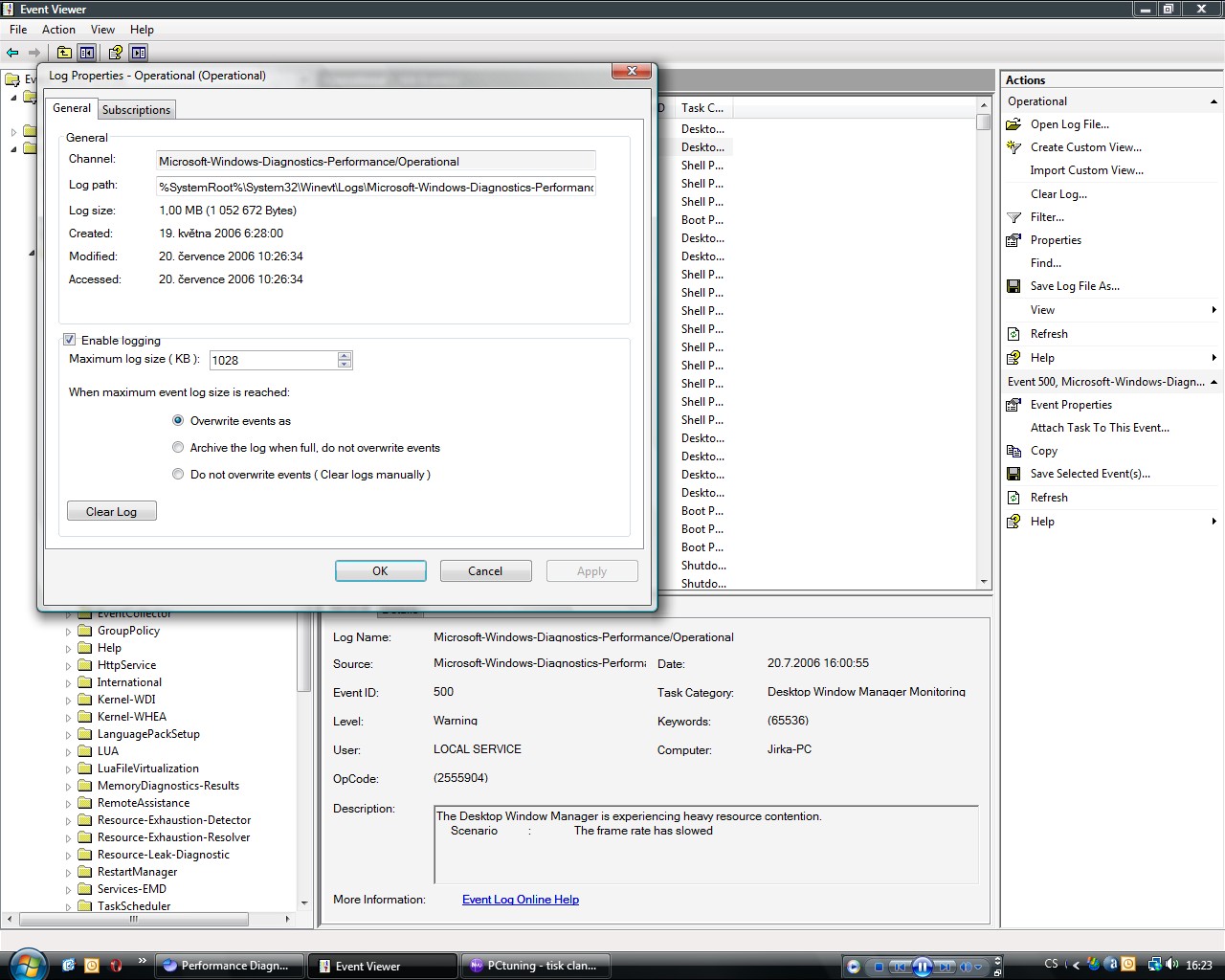
Task: Open the Event Log Online Help link
Action: (x=521, y=900)
